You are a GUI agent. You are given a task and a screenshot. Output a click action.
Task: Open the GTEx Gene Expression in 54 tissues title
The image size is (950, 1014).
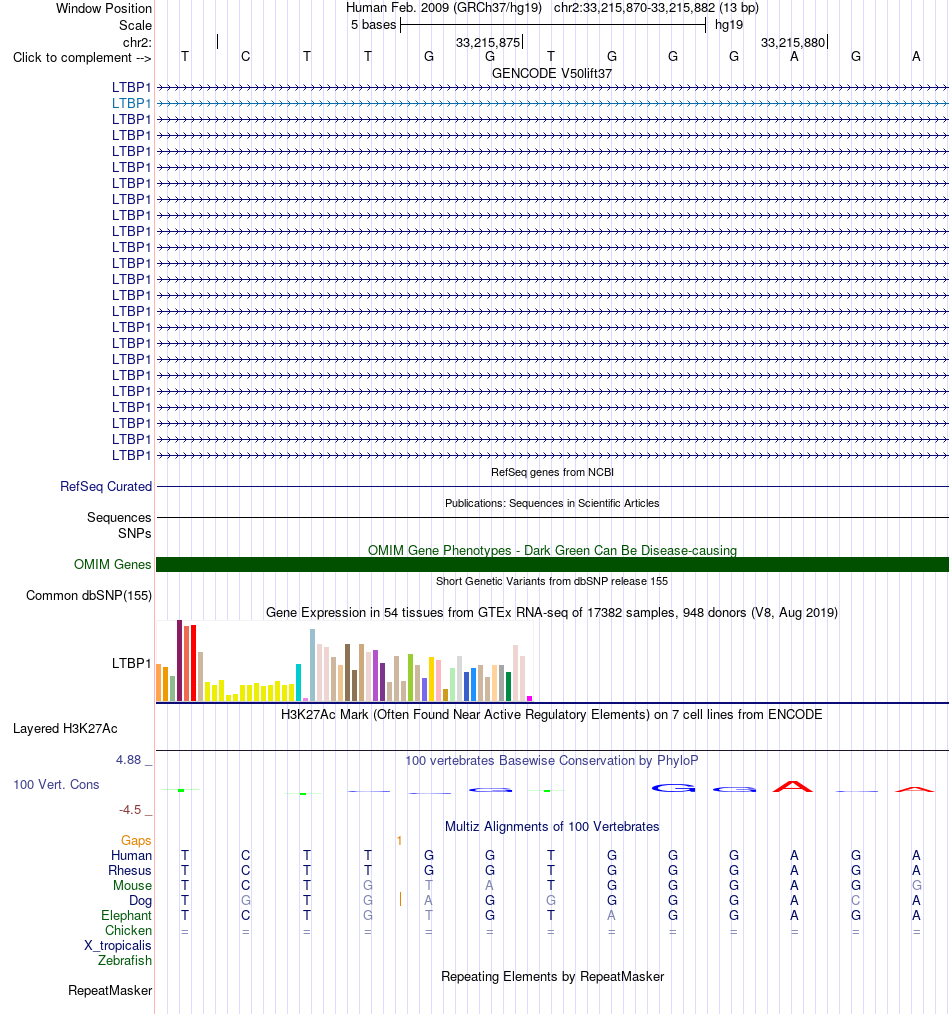(552, 612)
